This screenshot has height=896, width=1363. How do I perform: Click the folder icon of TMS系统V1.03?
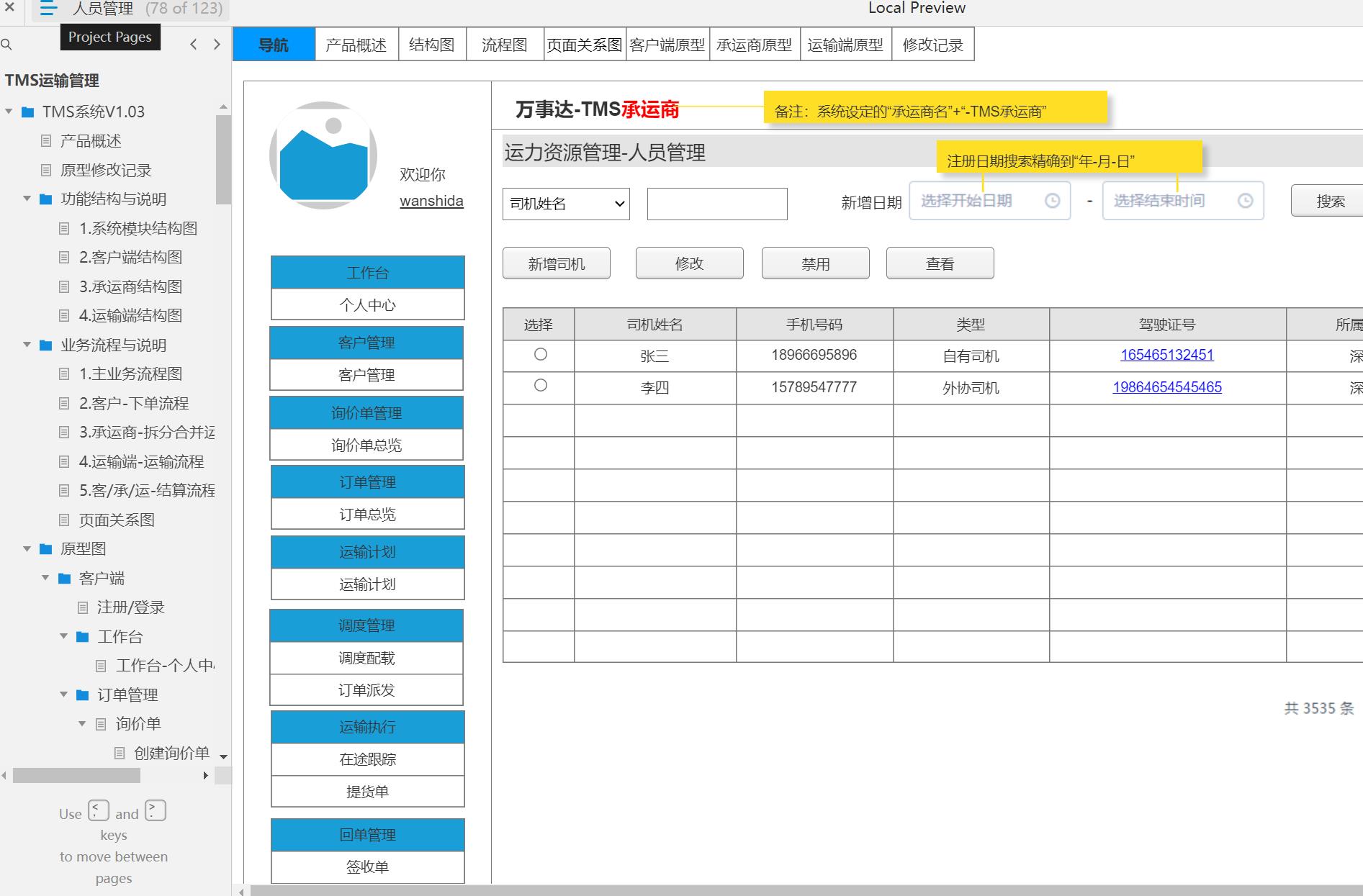pos(28,112)
